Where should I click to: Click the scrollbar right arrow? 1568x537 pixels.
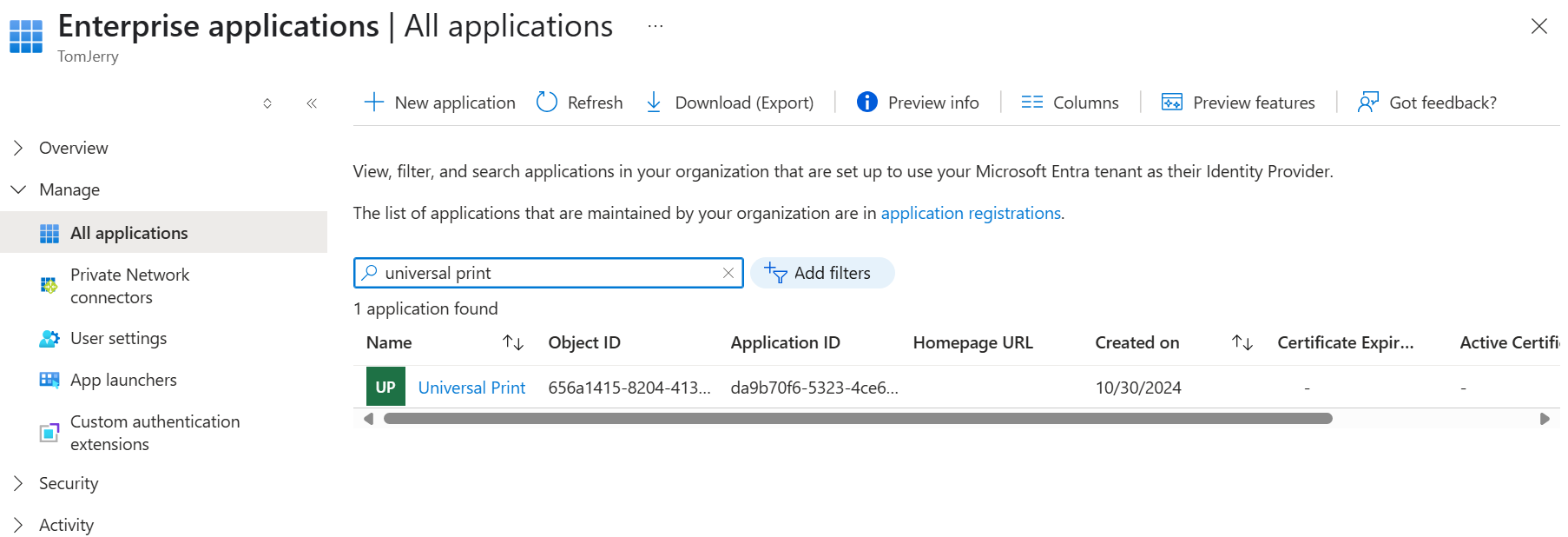point(1545,419)
